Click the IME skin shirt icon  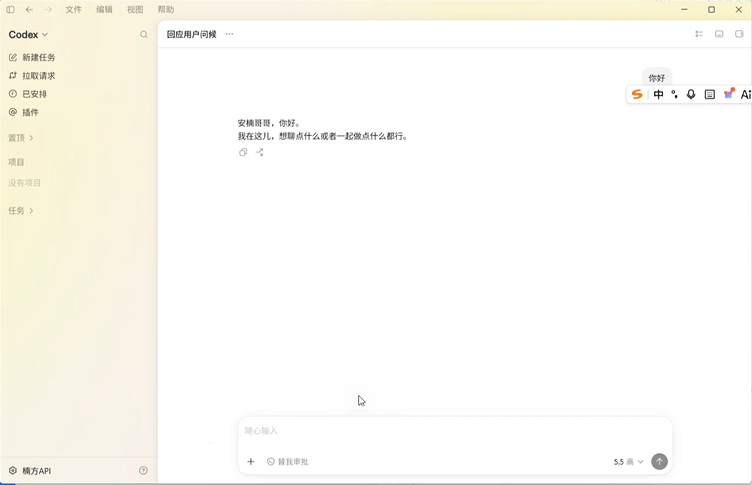(x=729, y=94)
